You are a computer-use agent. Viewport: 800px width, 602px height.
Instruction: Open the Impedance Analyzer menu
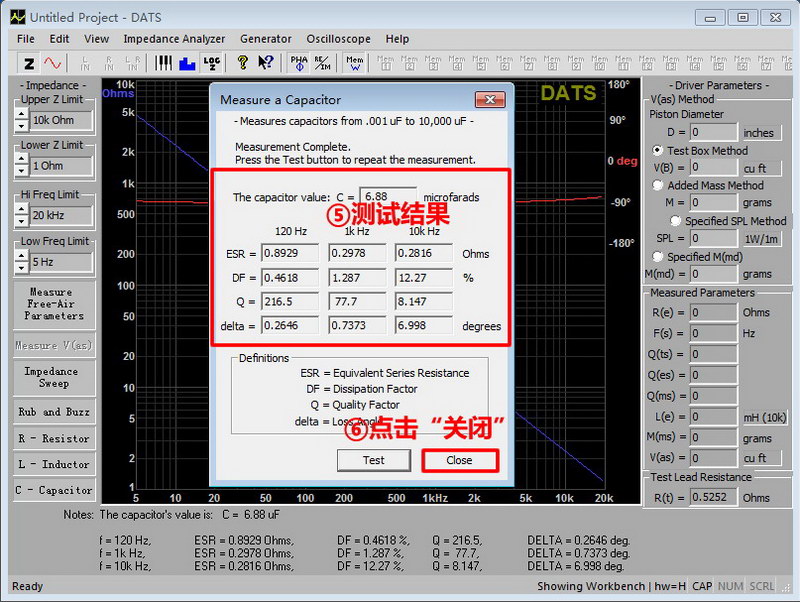[x=174, y=39]
